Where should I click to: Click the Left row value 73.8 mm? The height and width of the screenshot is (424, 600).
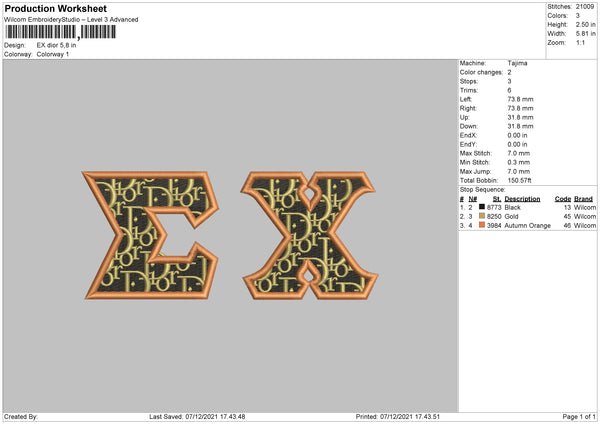click(520, 99)
